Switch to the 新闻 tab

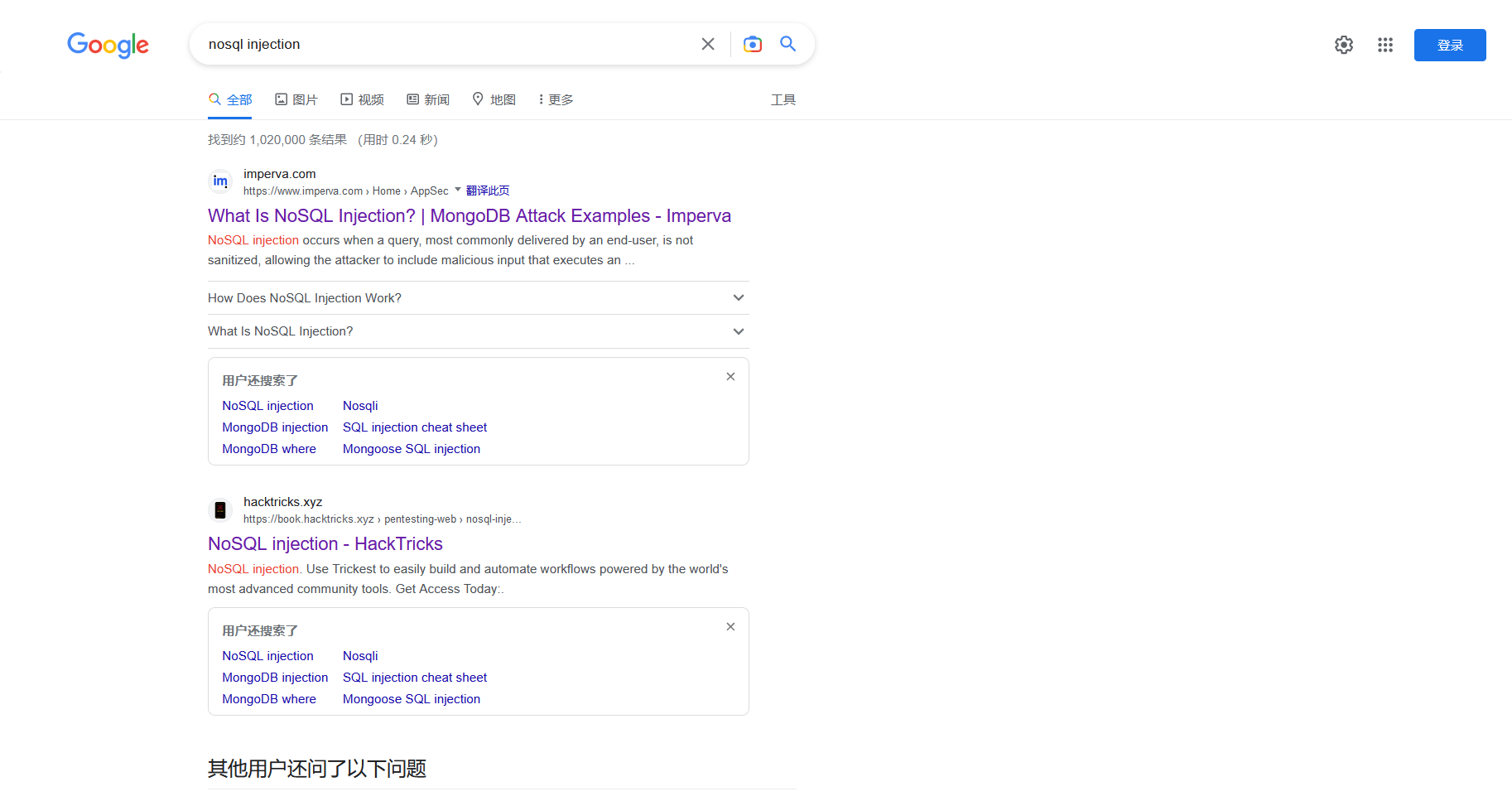[x=428, y=99]
